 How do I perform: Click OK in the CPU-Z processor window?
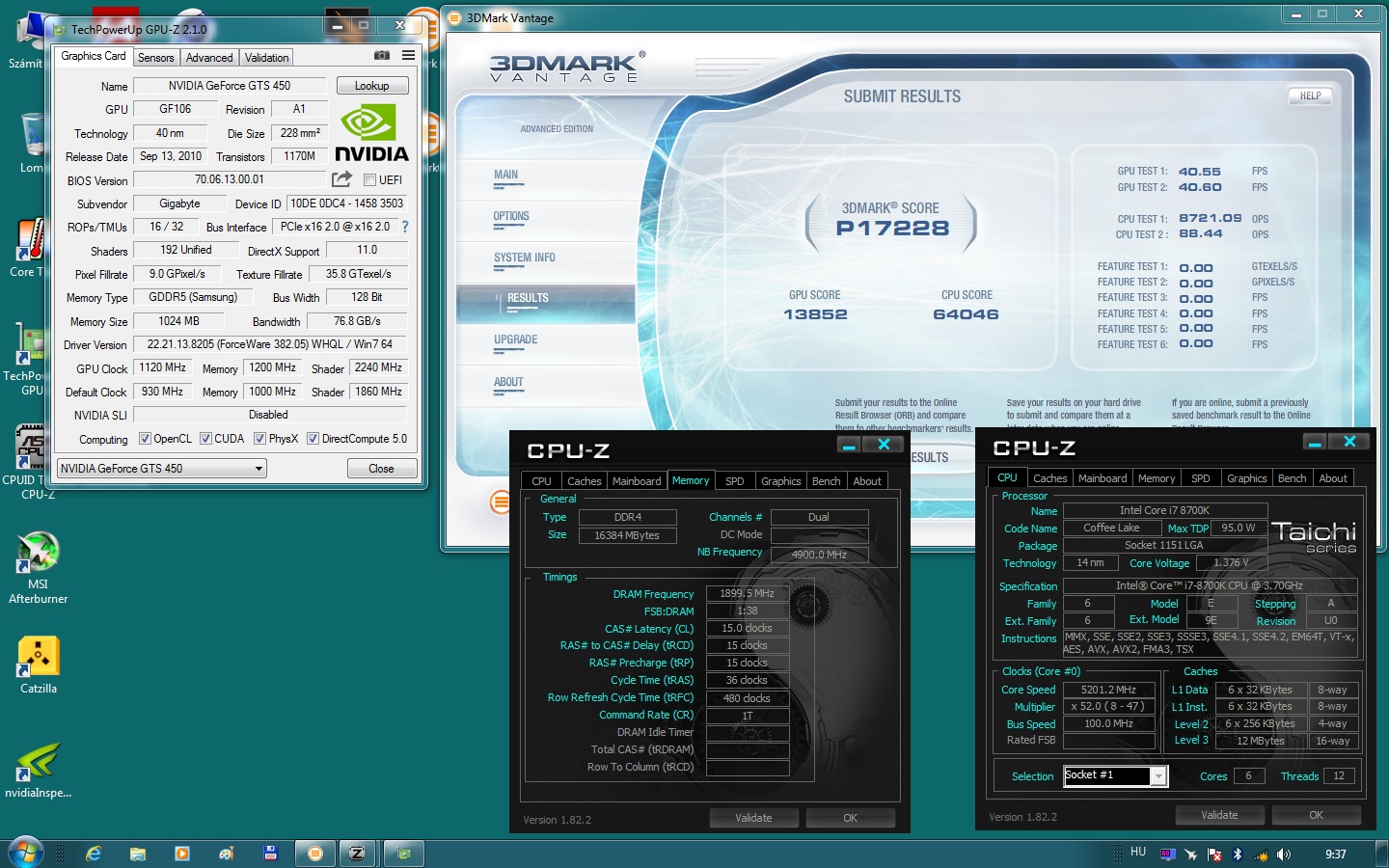click(x=1317, y=815)
